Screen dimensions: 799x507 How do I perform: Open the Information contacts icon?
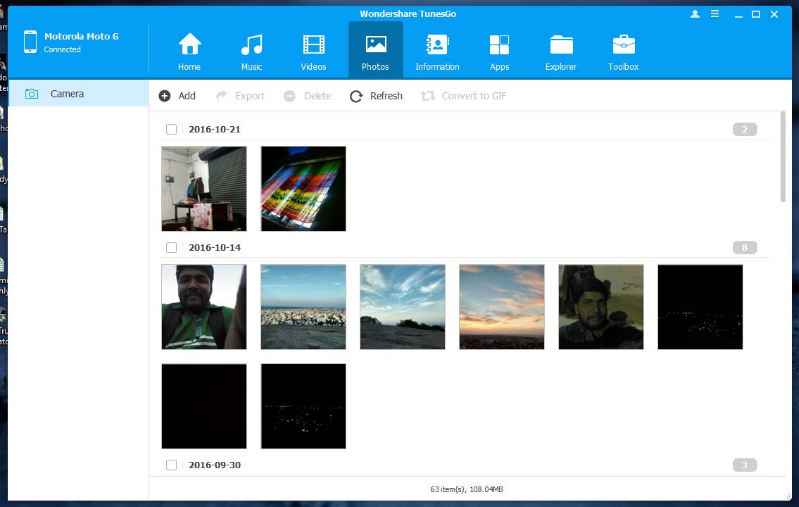437,45
